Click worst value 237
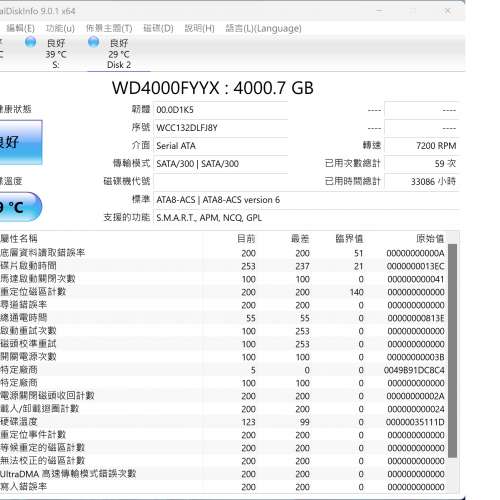500x500 pixels. click(x=302, y=266)
